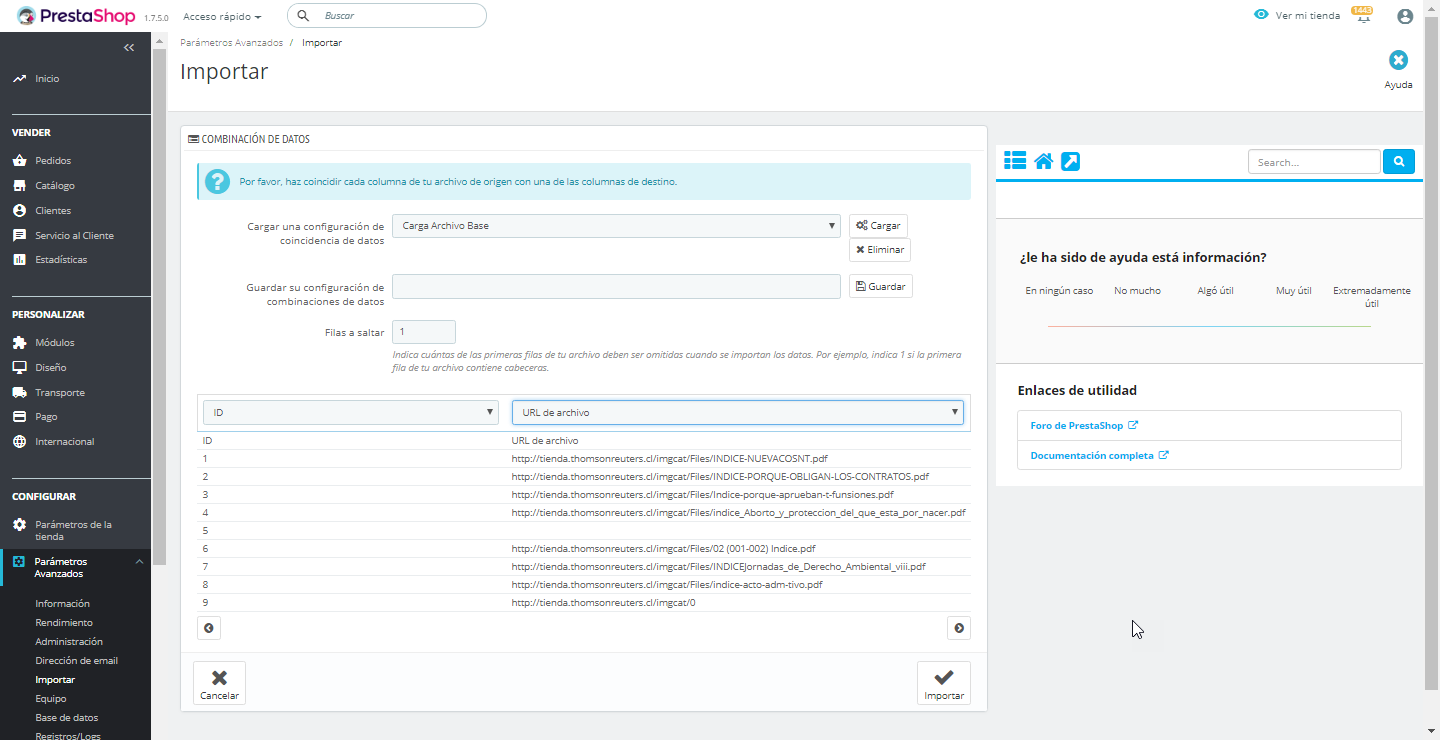
Task: Click the Filas a saltar input field
Action: pyautogui.click(x=424, y=332)
